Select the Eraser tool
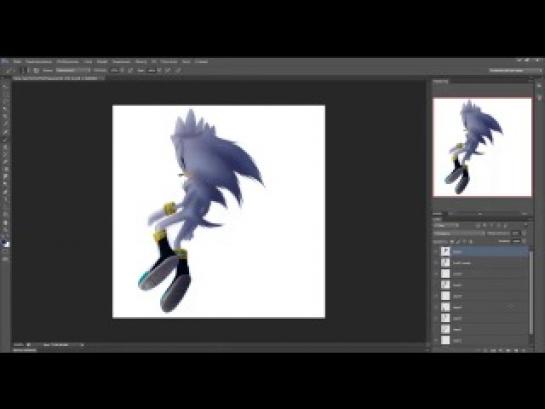 click(x=5, y=162)
